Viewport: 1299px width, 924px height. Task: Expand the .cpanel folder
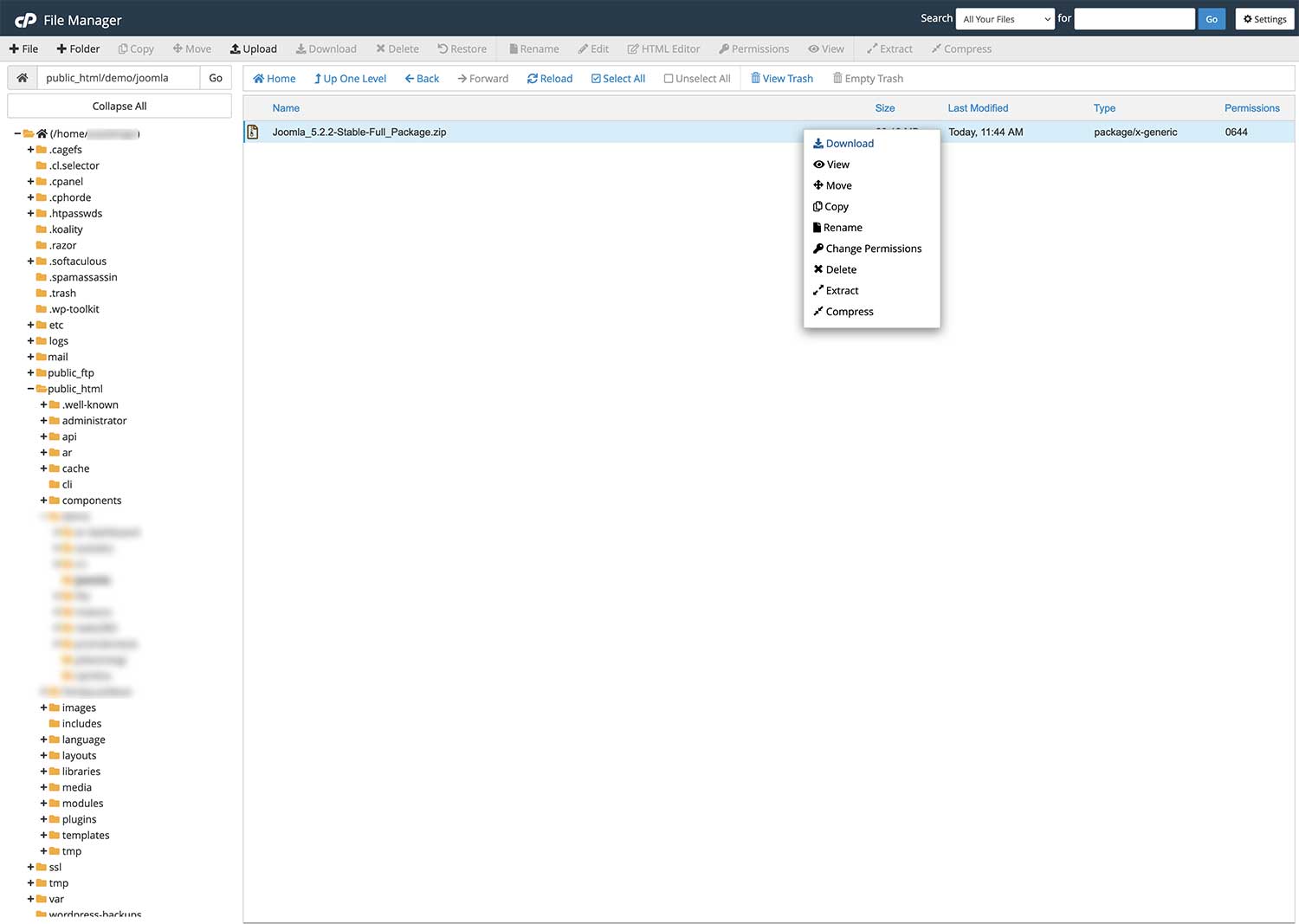[30, 182]
